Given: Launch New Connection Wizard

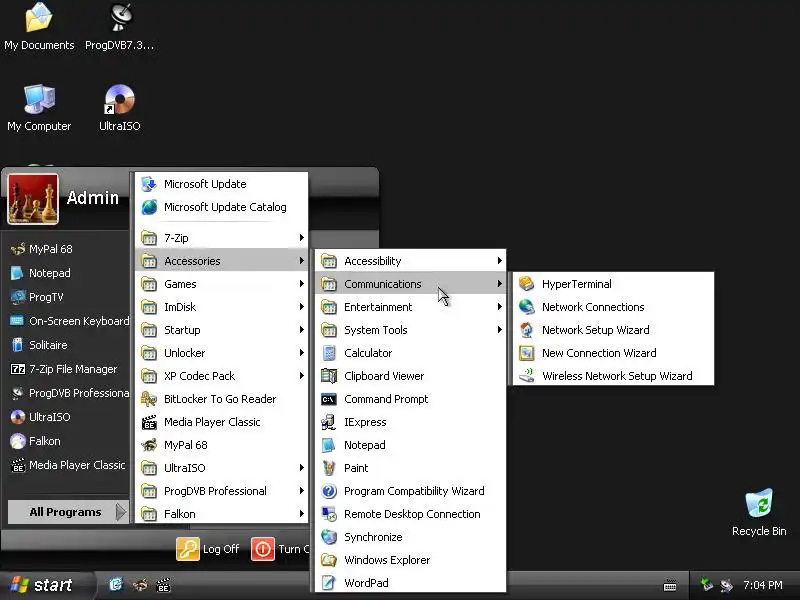Looking at the screenshot, I should point(613,353).
